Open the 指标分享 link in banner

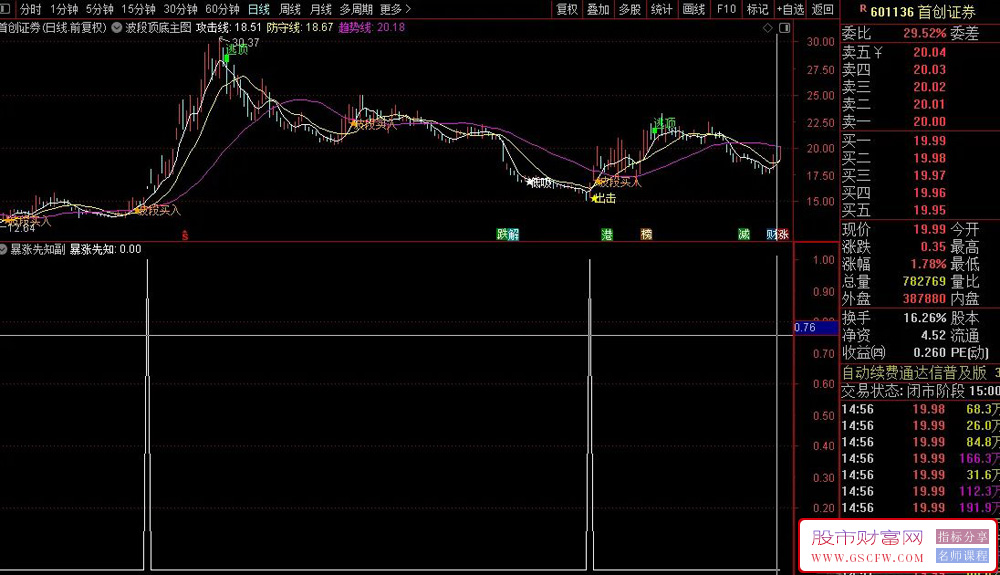(962, 537)
